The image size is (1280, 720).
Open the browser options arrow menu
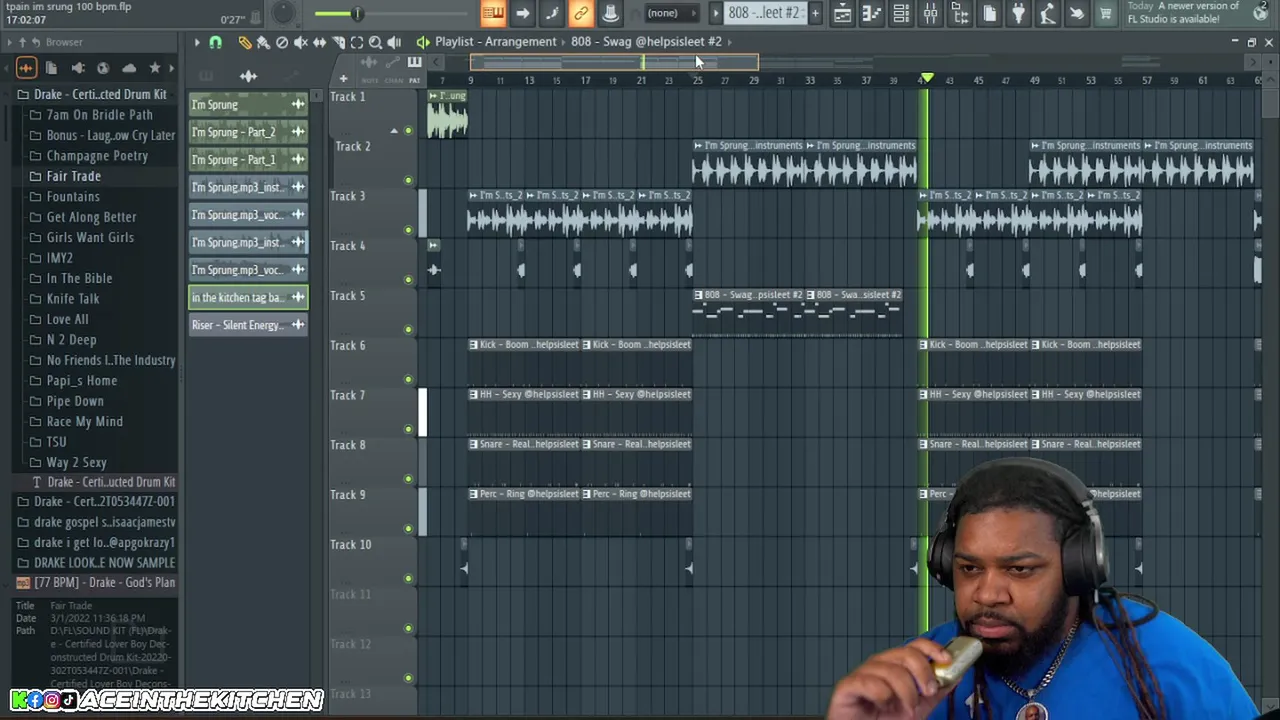tap(8, 42)
